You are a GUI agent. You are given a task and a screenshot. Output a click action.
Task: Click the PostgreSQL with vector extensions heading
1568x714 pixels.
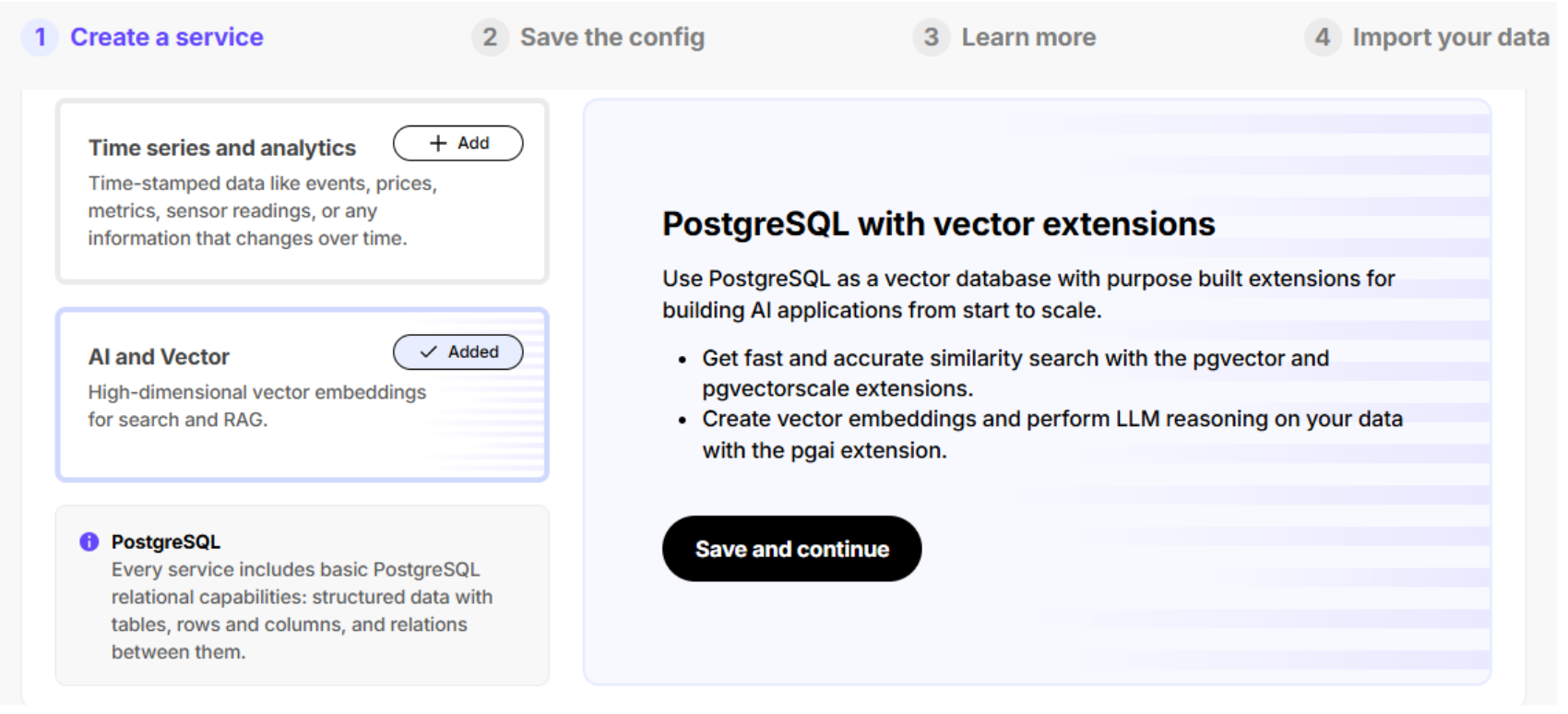[938, 224]
